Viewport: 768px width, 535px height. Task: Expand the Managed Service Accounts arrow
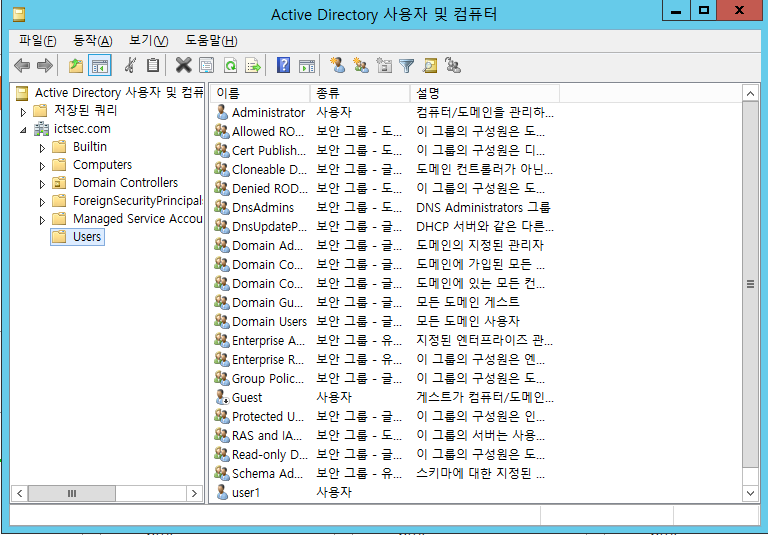pyautogui.click(x=42, y=220)
